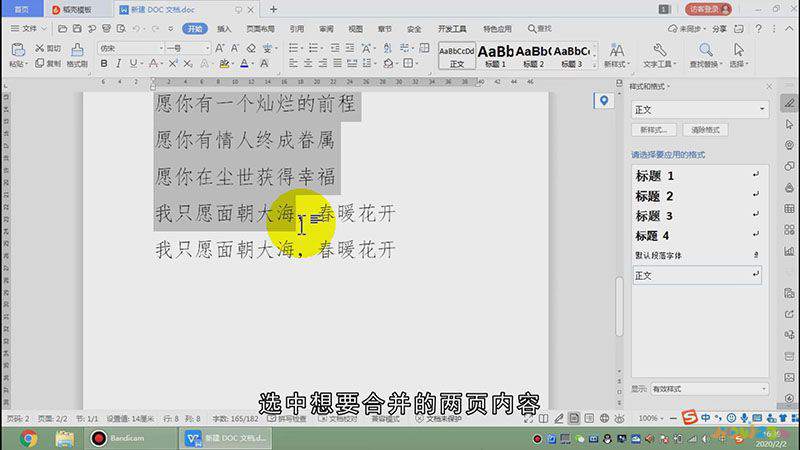Justify text alignment

337,64
